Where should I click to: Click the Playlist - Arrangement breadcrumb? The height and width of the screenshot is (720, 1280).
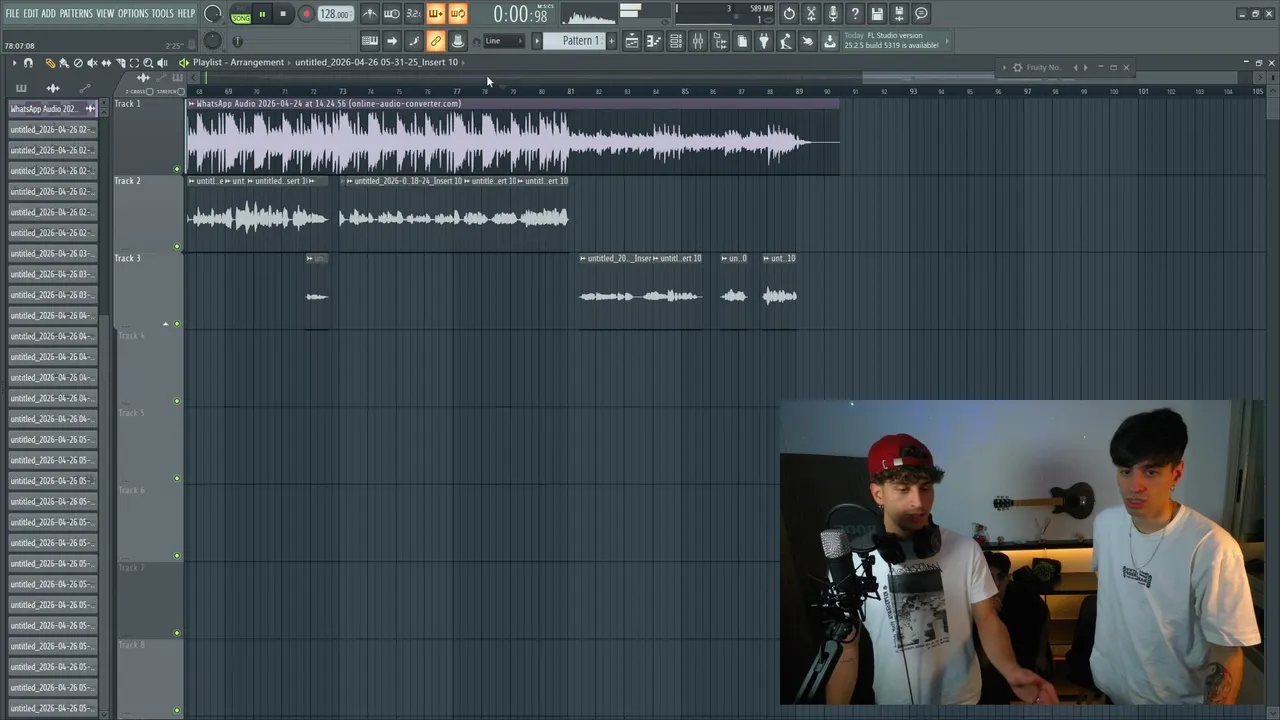(x=238, y=62)
